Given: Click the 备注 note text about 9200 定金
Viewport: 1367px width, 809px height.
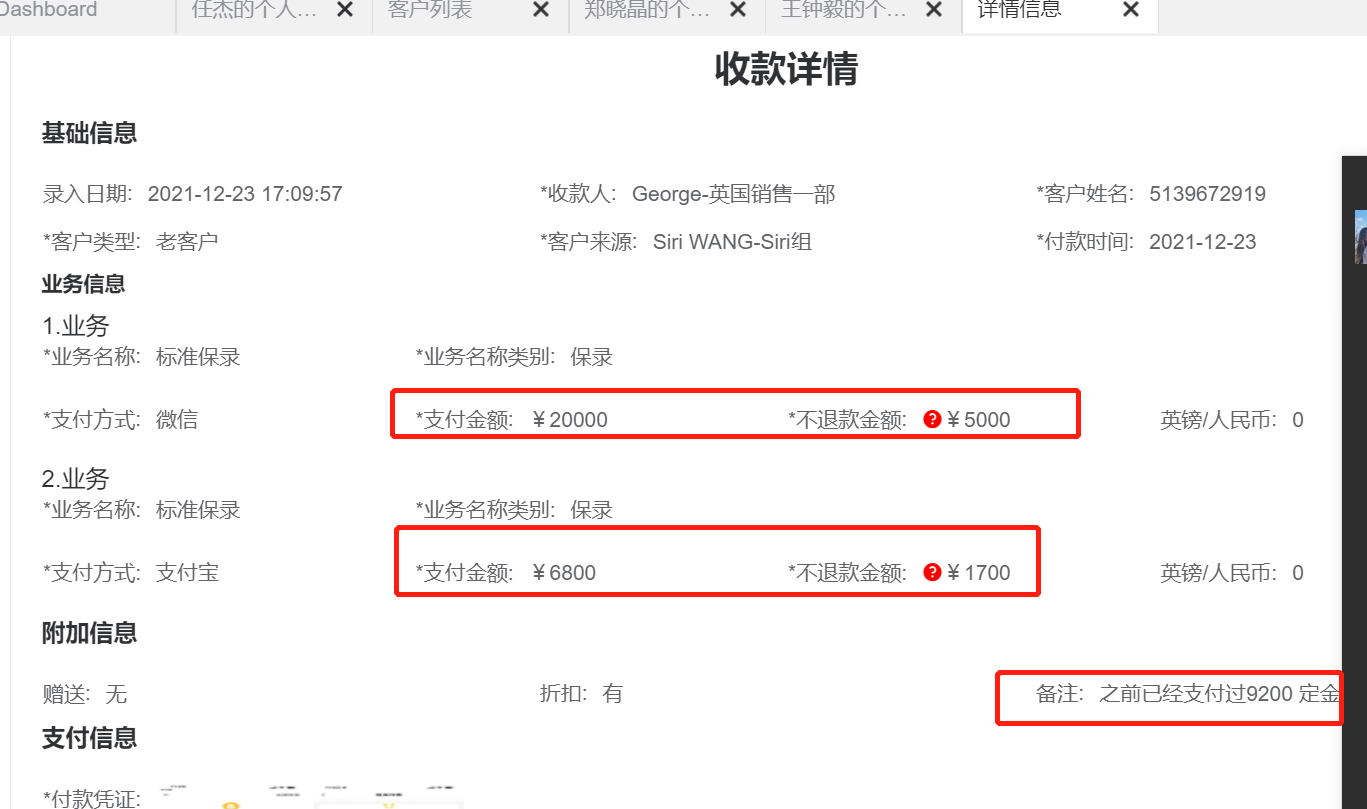Looking at the screenshot, I should click(x=1218, y=694).
